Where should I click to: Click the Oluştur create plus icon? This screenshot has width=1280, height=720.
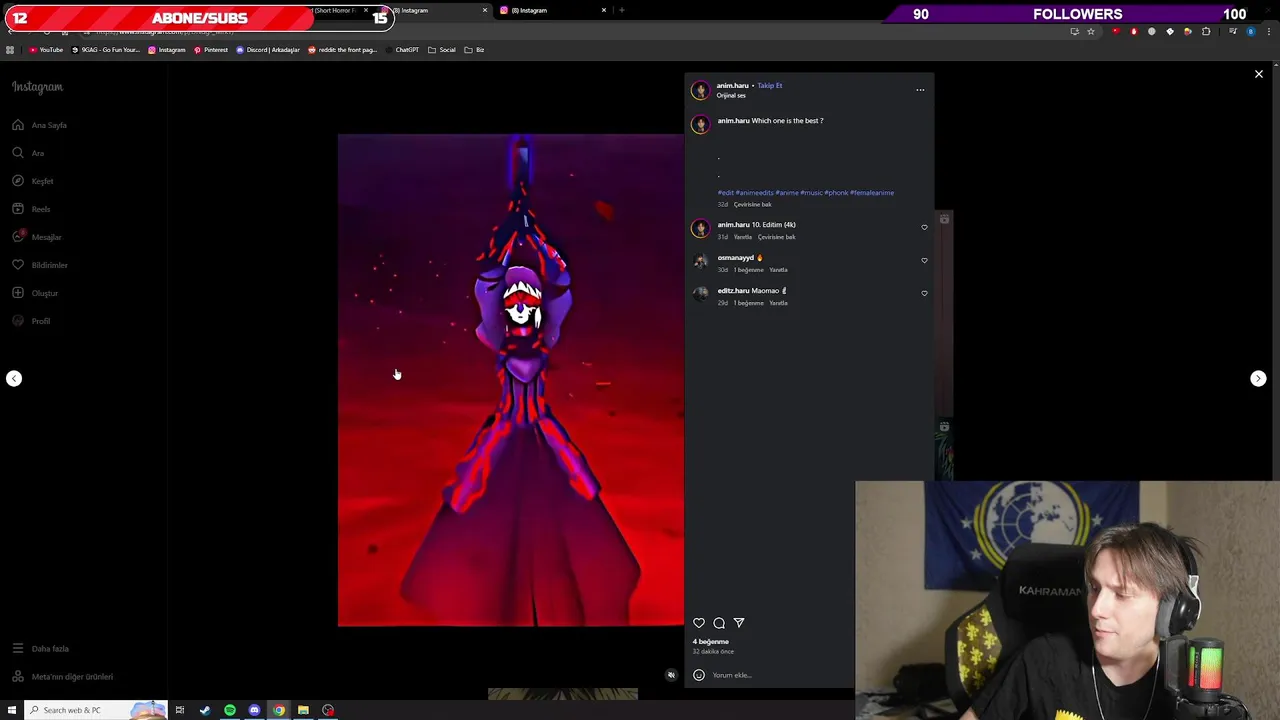tap(18, 293)
